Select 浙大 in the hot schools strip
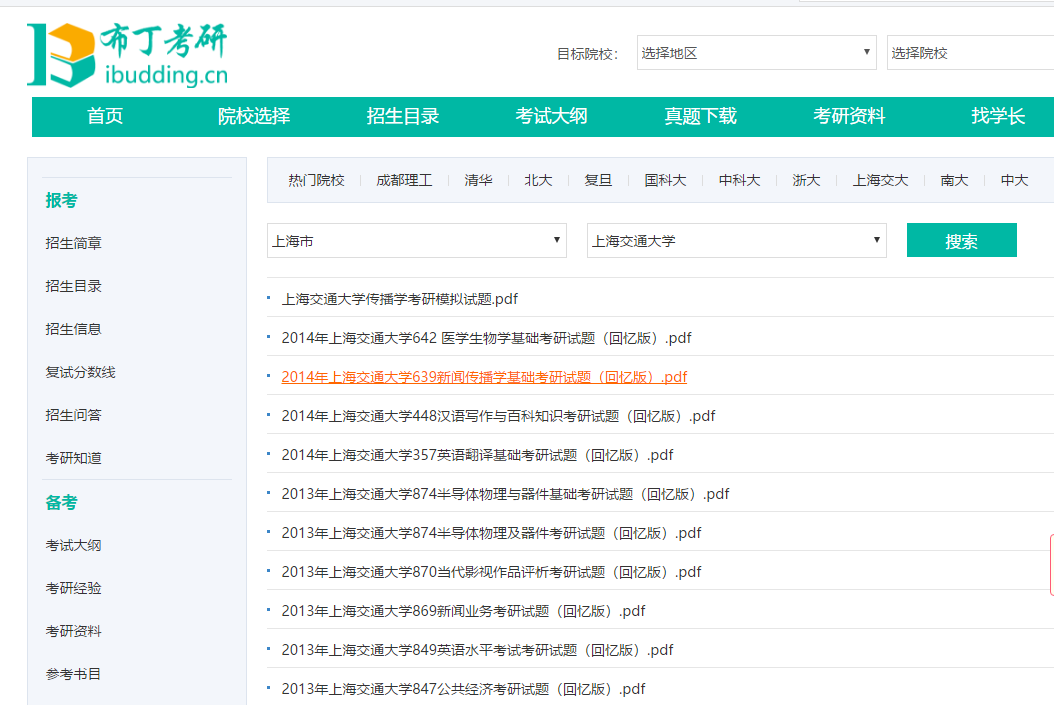1054x705 pixels. tap(806, 180)
